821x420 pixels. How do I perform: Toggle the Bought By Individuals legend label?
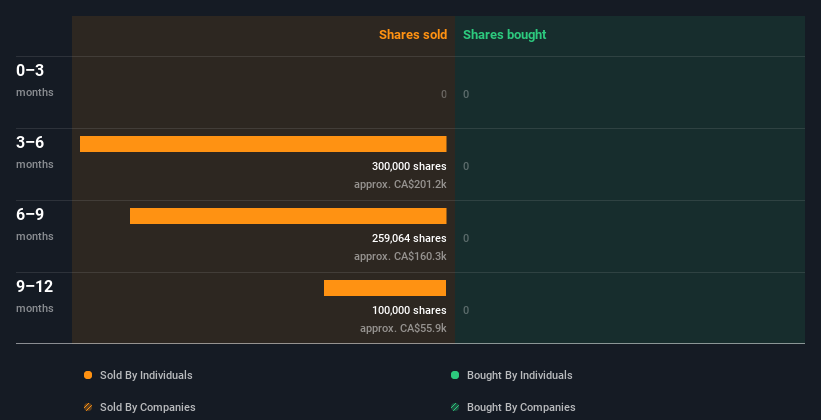[x=519, y=375]
